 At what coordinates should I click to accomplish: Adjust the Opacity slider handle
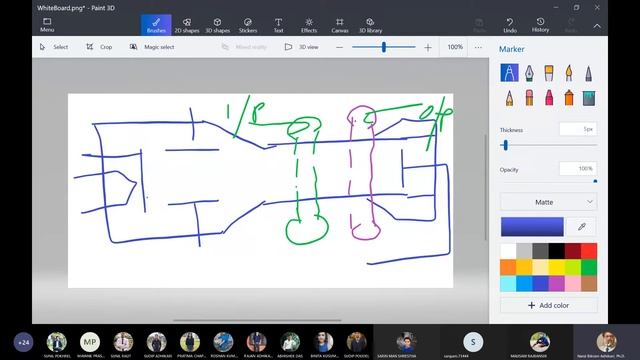tap(595, 181)
